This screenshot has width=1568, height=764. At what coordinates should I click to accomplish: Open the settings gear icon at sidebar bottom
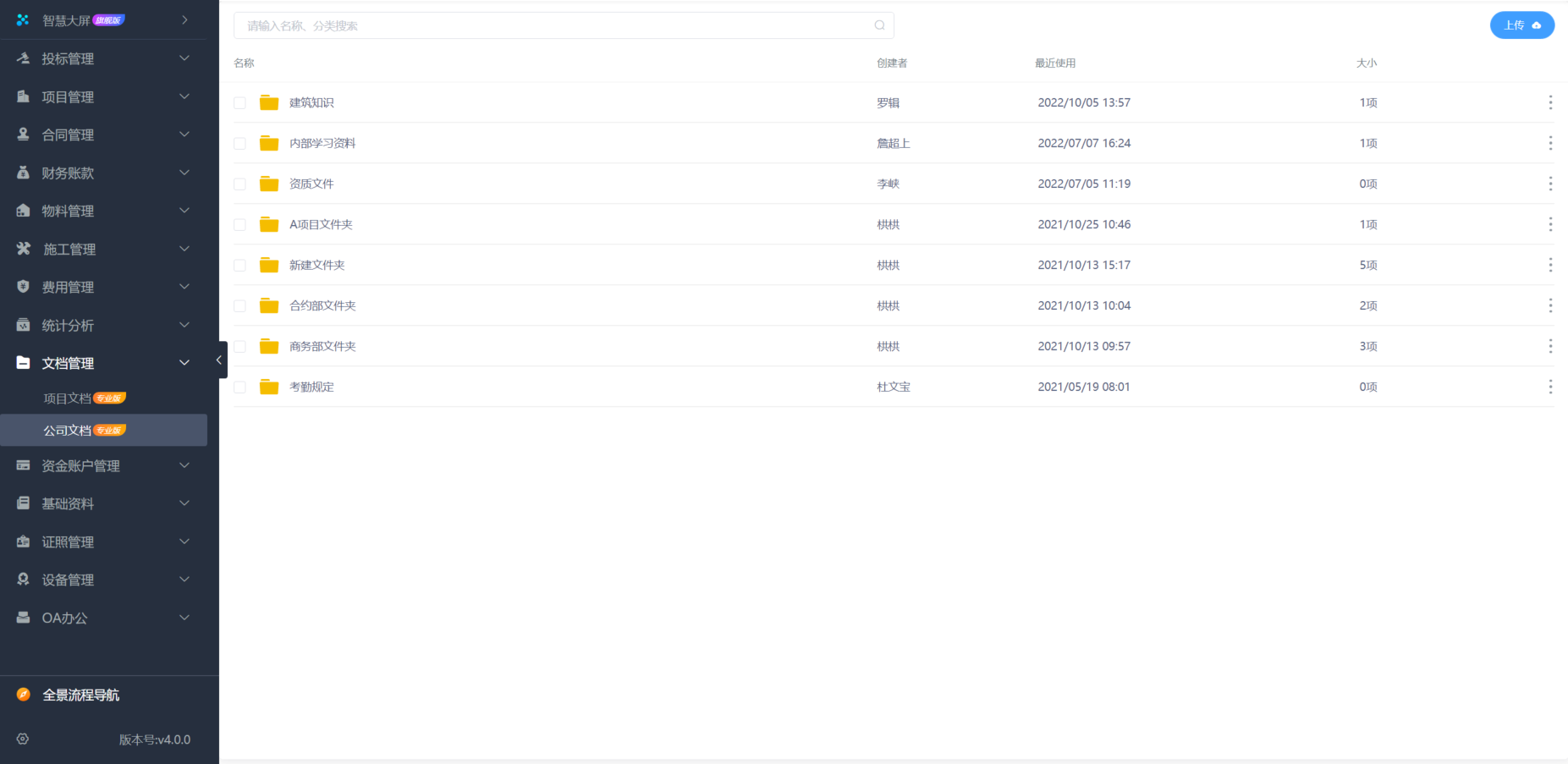click(x=23, y=739)
